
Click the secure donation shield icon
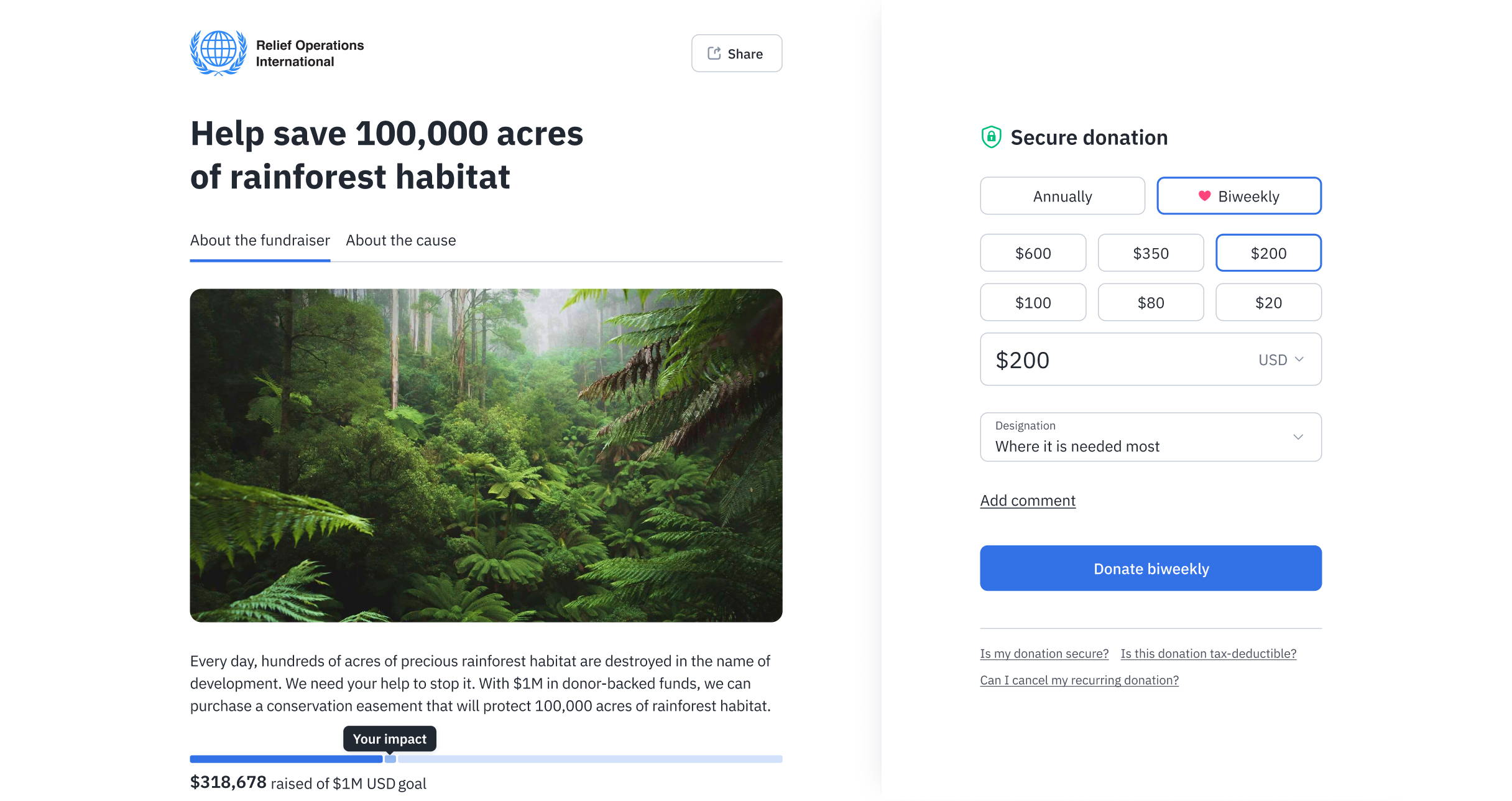tap(991, 137)
